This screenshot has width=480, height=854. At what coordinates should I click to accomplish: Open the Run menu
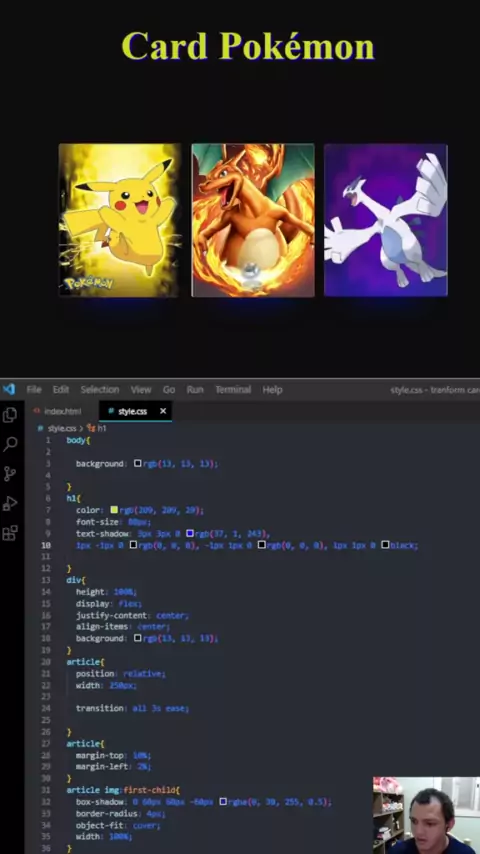195,389
